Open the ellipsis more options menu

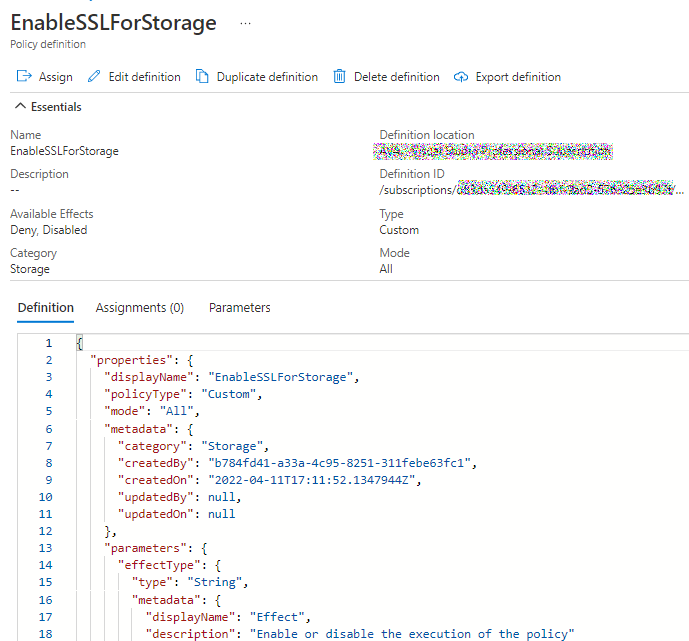point(246,22)
